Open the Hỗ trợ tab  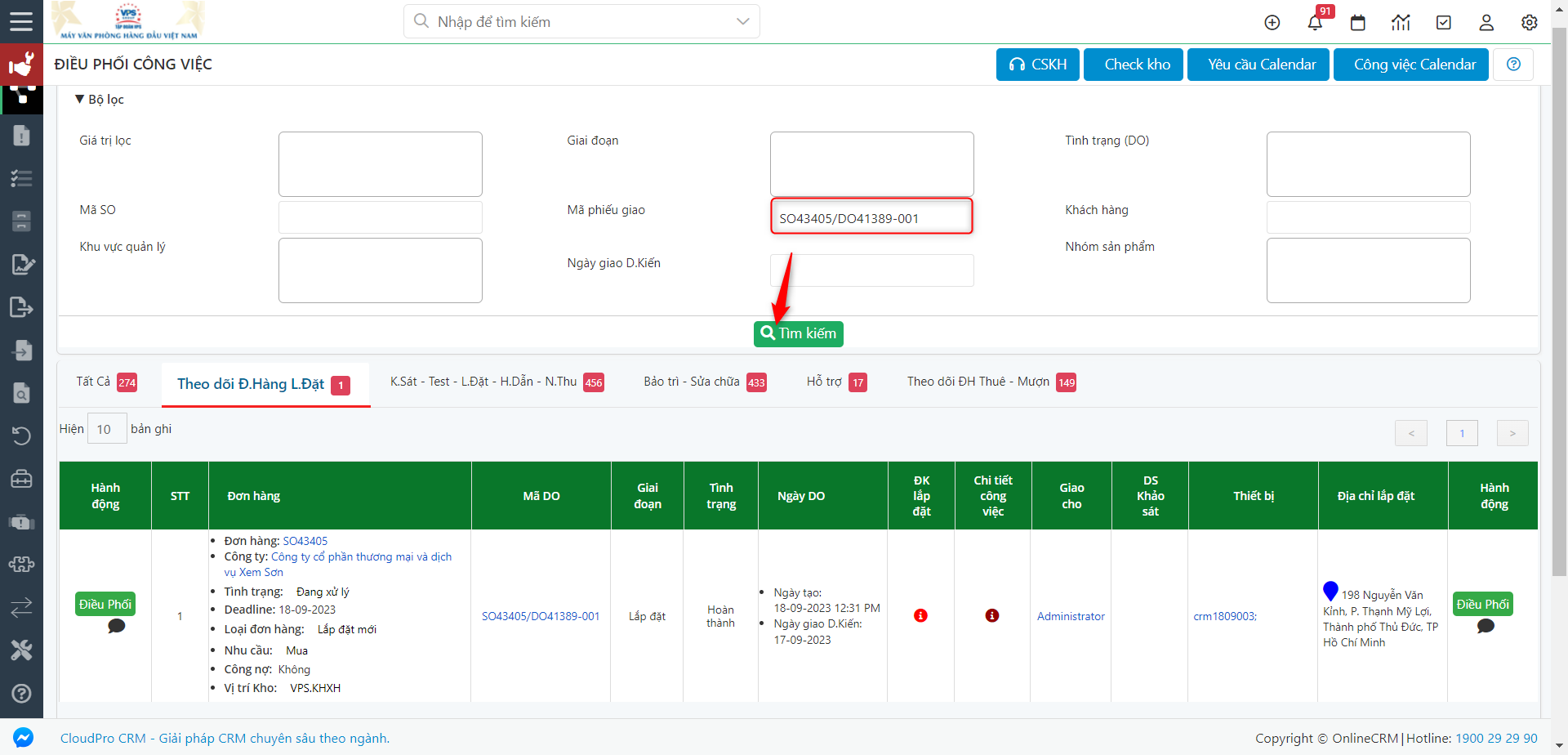(836, 382)
